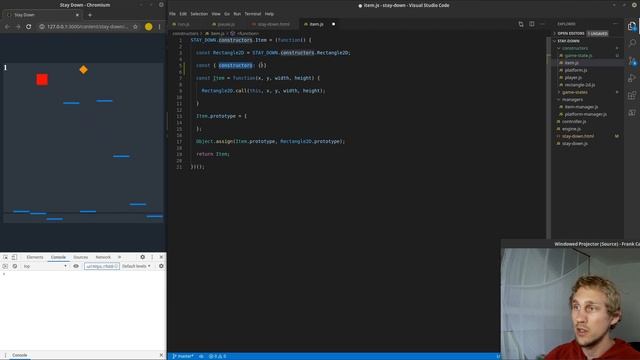Click errors and warnings status bar item
The height and width of the screenshot is (360, 640).
coord(217,356)
